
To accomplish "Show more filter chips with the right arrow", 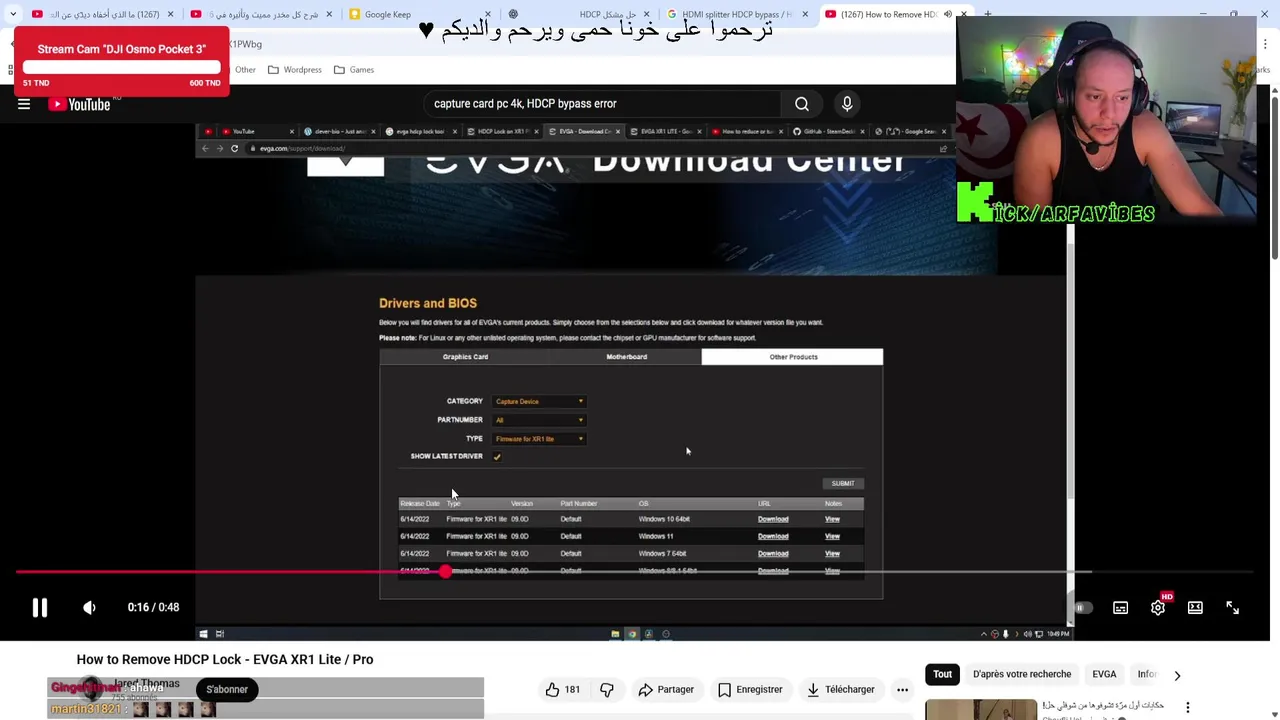I will tap(1177, 675).
